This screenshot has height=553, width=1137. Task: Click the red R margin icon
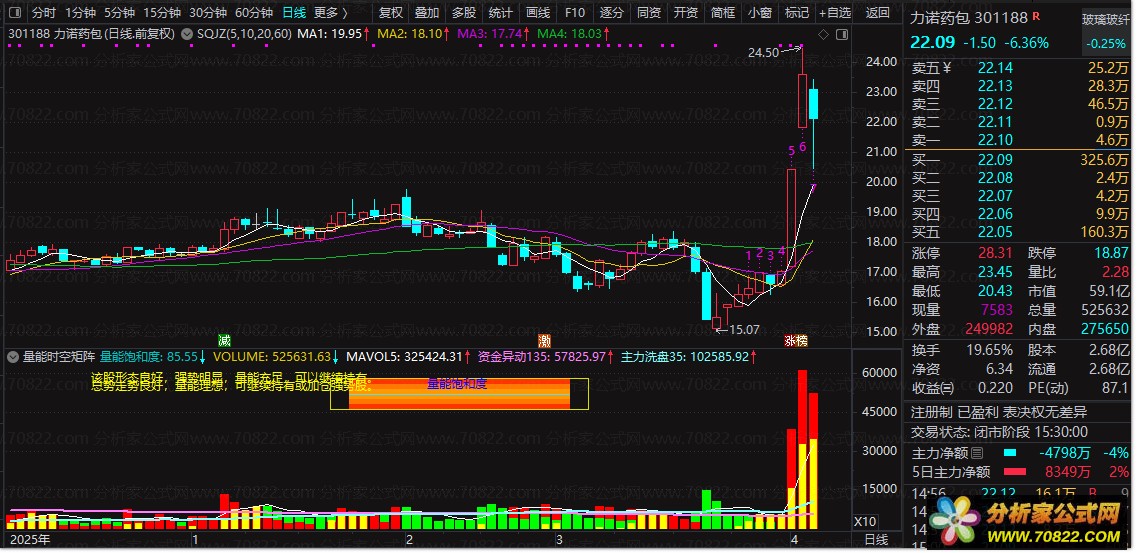pyautogui.click(x=1036, y=15)
